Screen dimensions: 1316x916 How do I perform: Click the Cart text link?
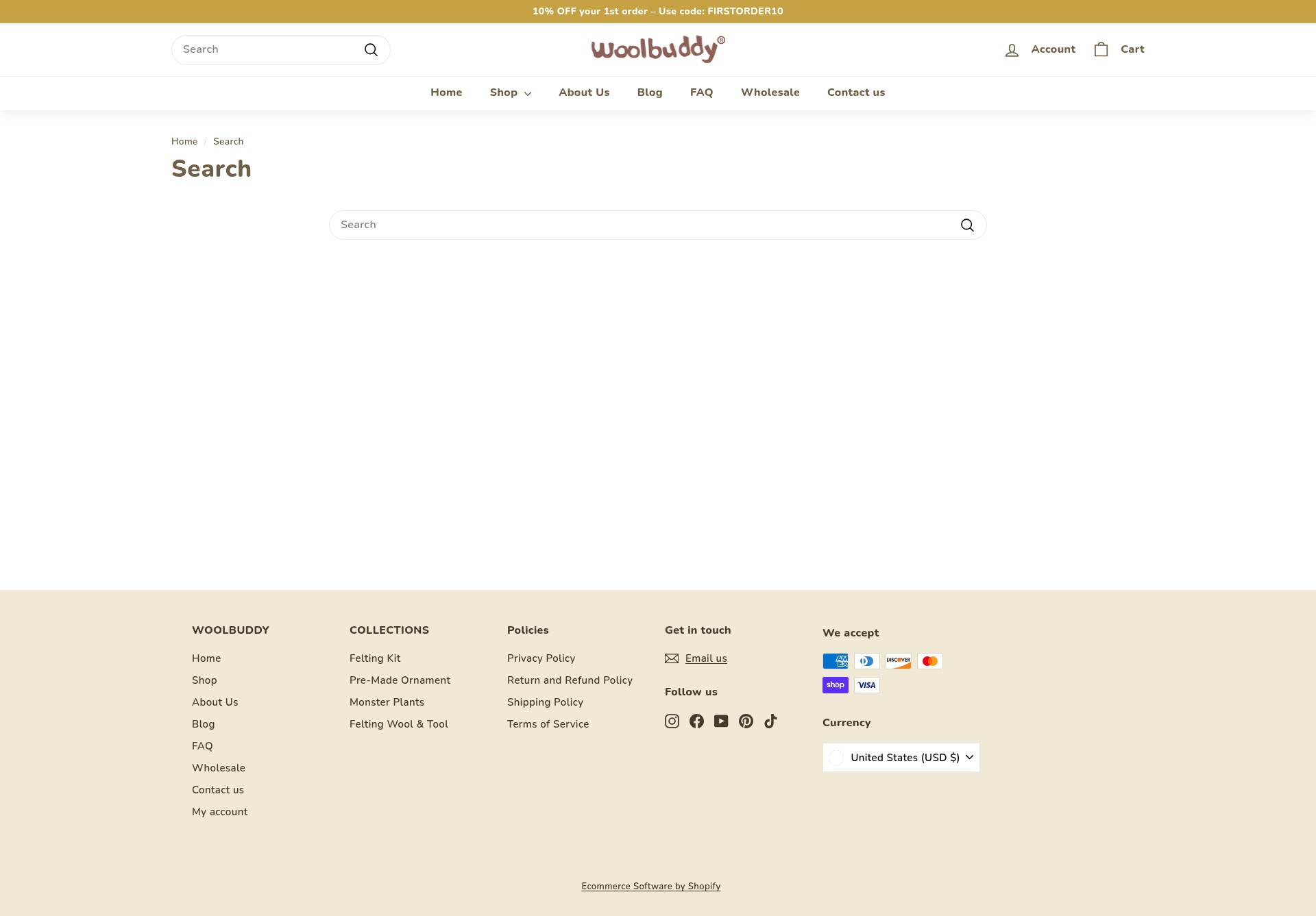tap(1132, 49)
